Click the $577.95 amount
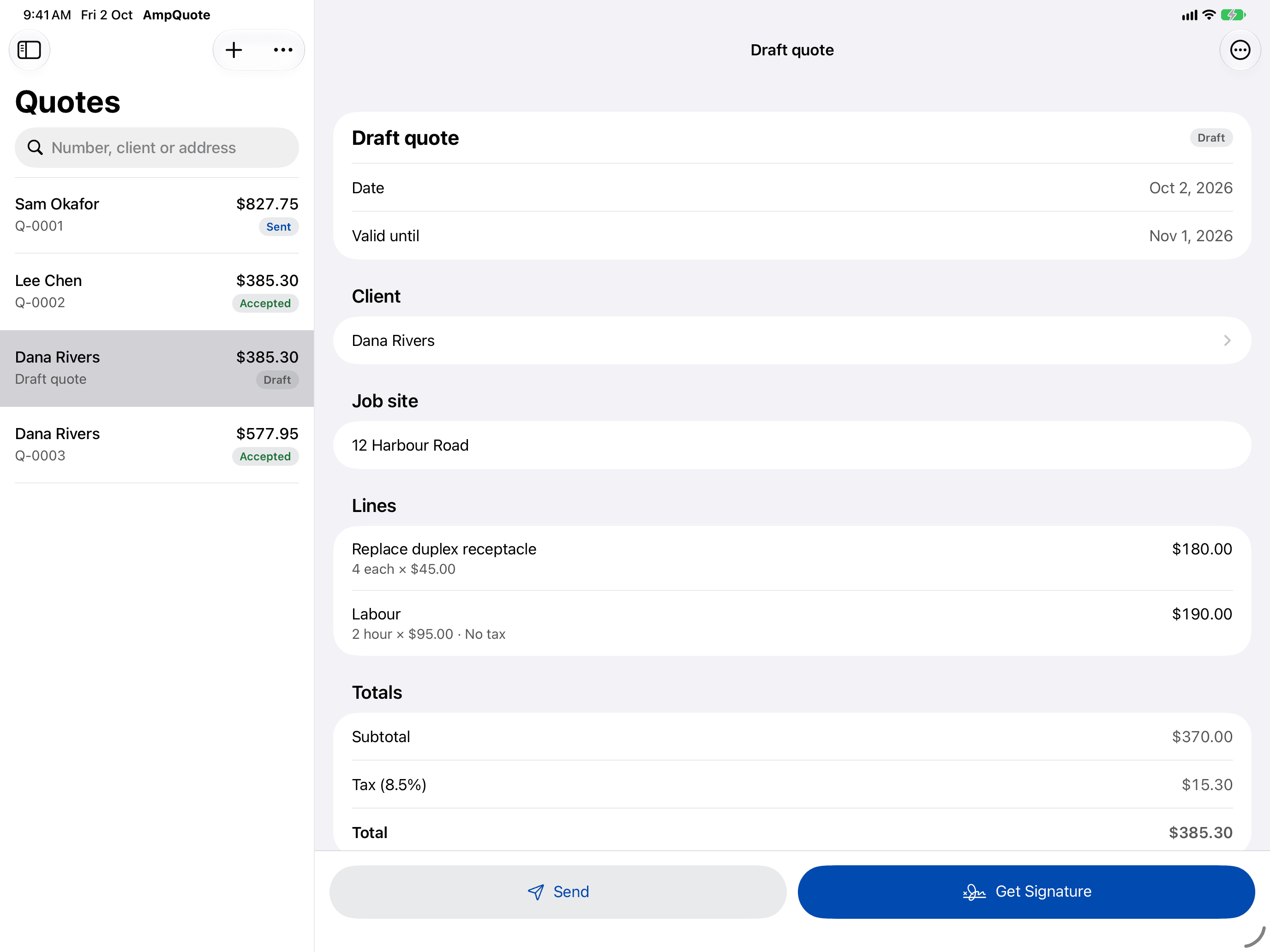This screenshot has height=952, width=1270. (x=267, y=433)
